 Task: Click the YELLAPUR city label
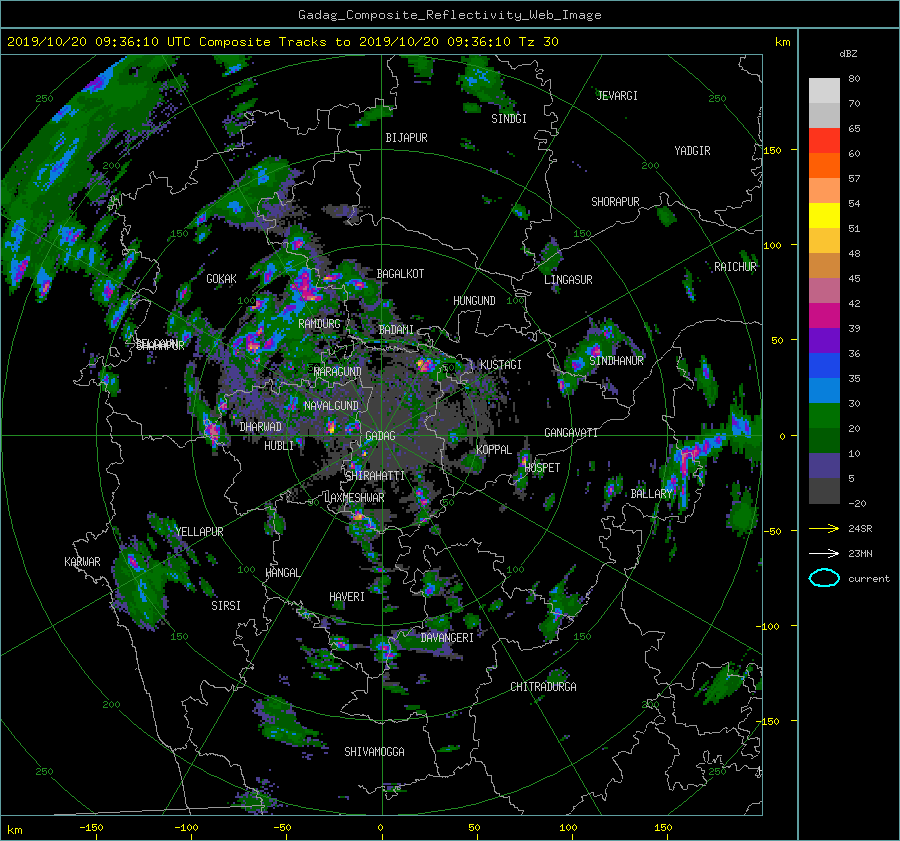click(x=199, y=532)
